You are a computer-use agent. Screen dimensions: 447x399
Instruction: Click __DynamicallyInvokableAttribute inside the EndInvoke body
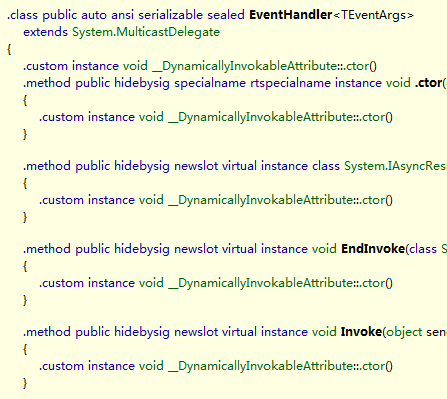click(280, 283)
